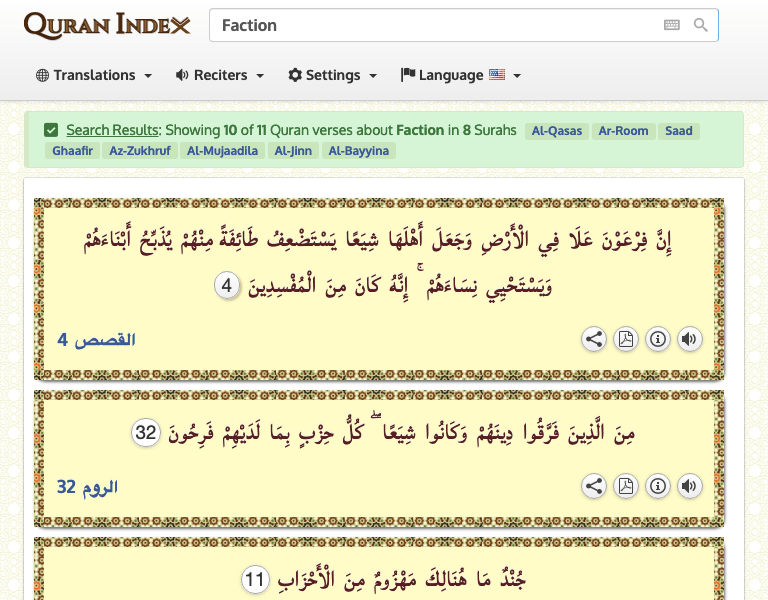Open the virtual keyboard icon in search box

click(x=672, y=25)
